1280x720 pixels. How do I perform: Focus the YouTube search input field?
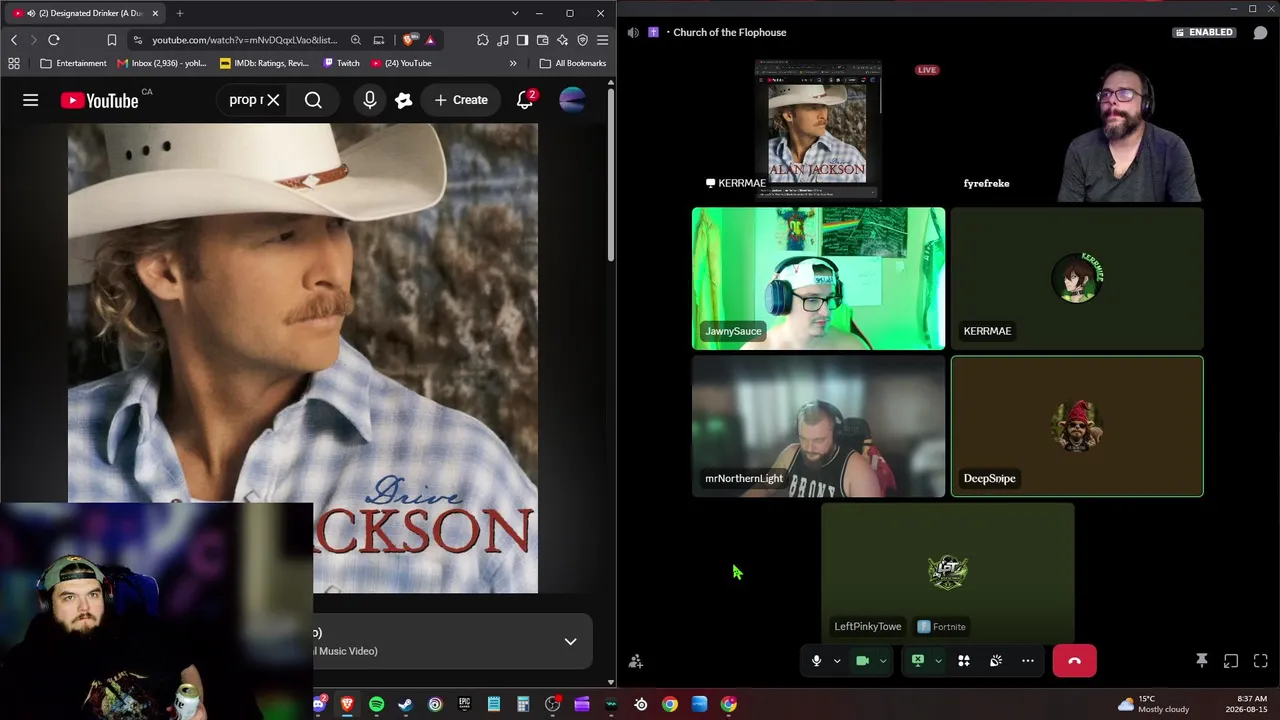click(245, 100)
